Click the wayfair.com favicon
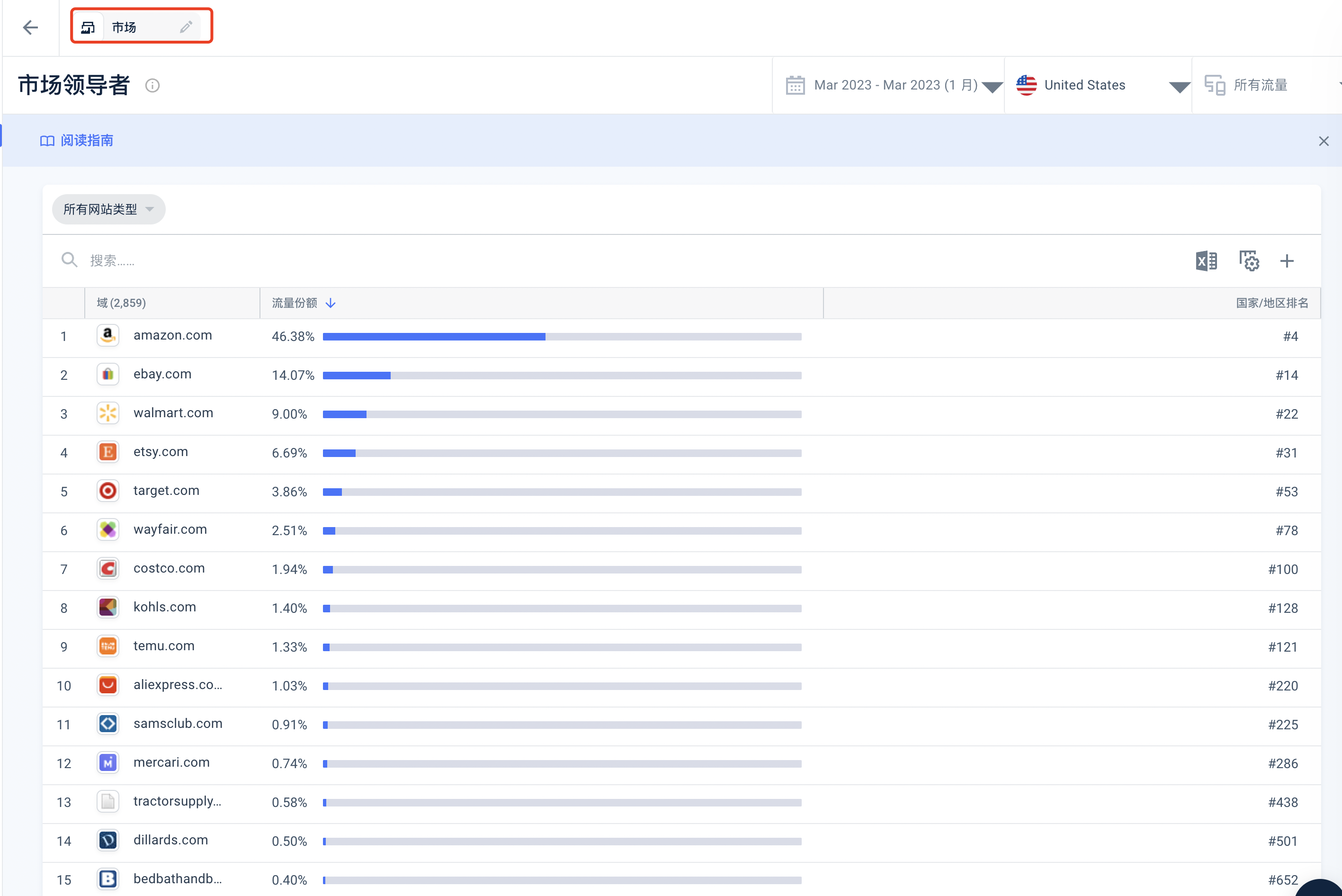1342x896 pixels. (x=108, y=530)
